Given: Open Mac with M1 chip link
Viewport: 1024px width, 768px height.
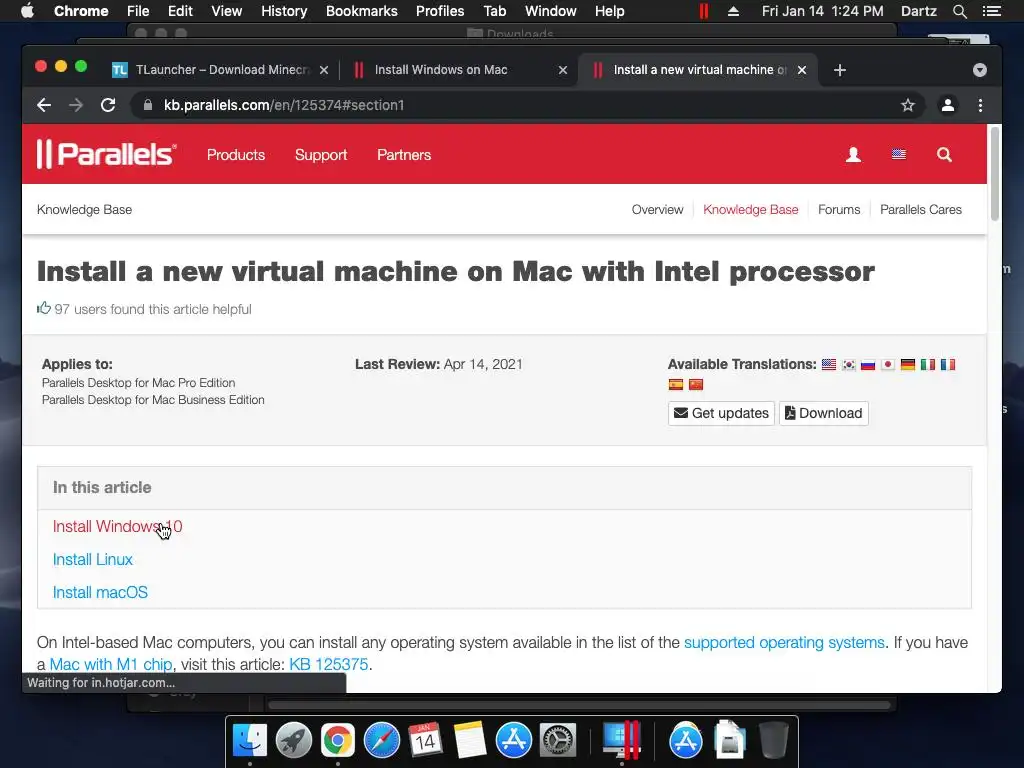Looking at the screenshot, I should pos(111,665).
